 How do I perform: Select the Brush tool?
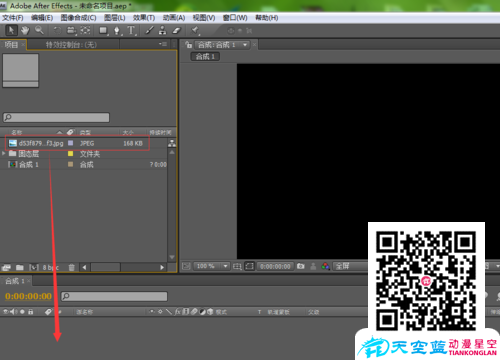[x=149, y=31]
